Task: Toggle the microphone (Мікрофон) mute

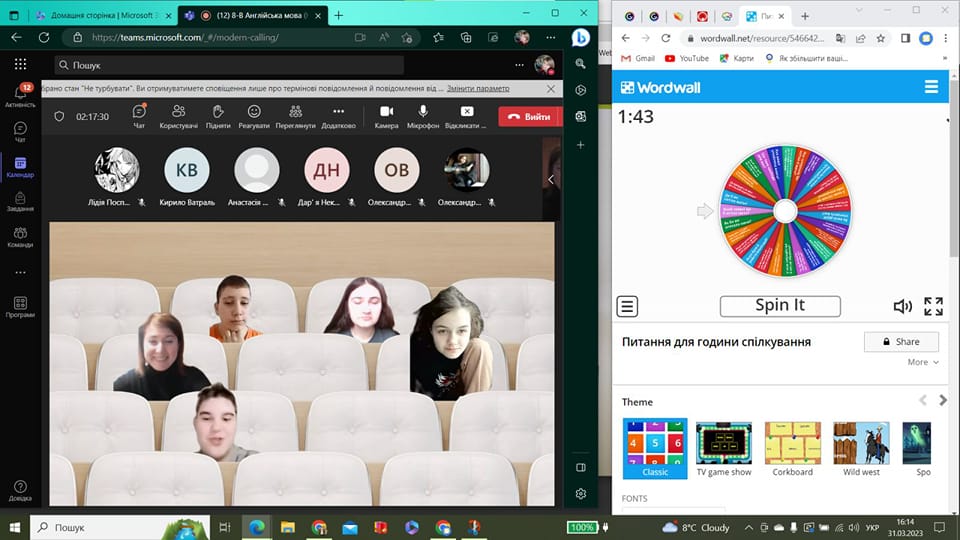Action: coord(424,115)
